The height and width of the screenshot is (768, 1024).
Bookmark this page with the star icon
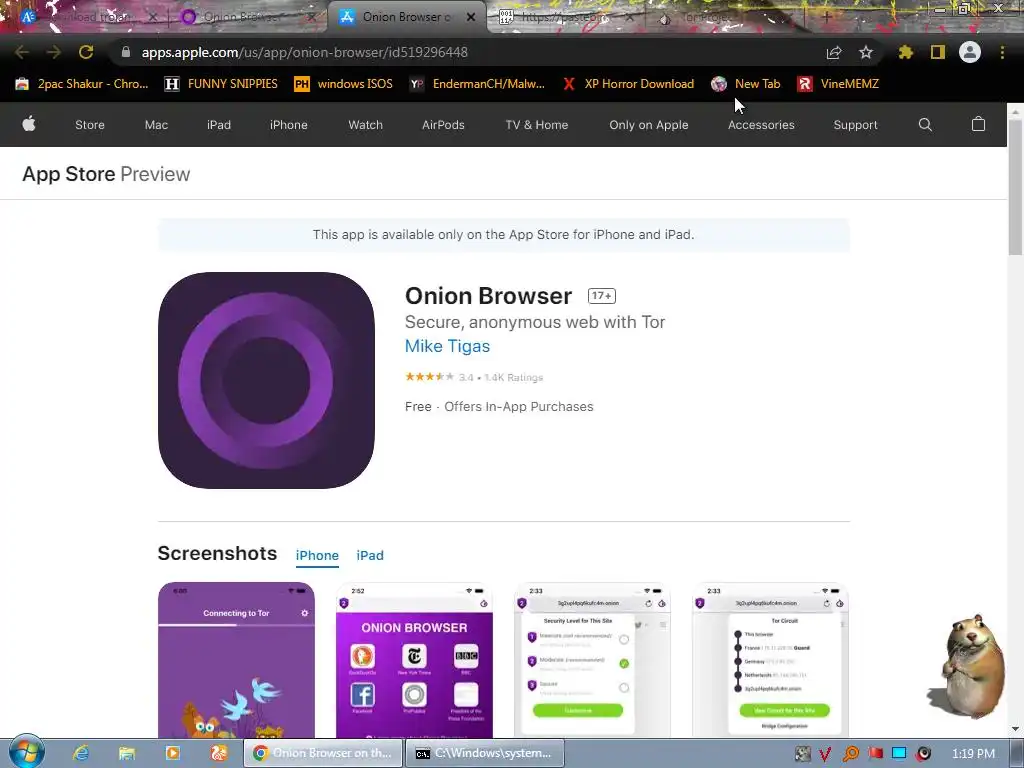pyautogui.click(x=866, y=52)
